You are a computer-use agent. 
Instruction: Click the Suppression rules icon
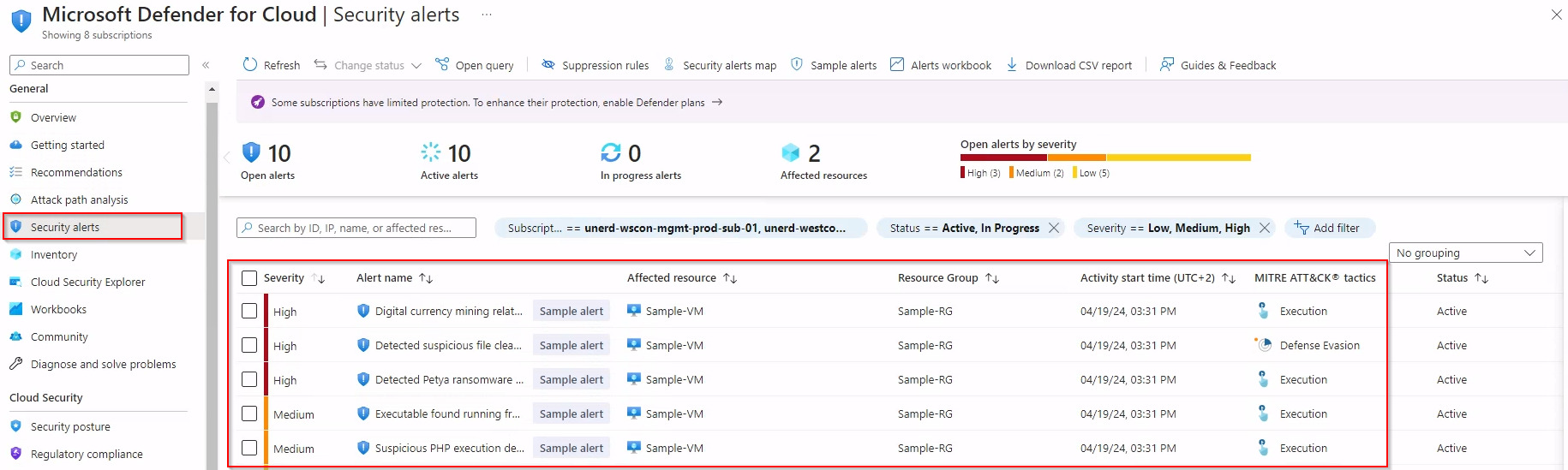[x=548, y=65]
